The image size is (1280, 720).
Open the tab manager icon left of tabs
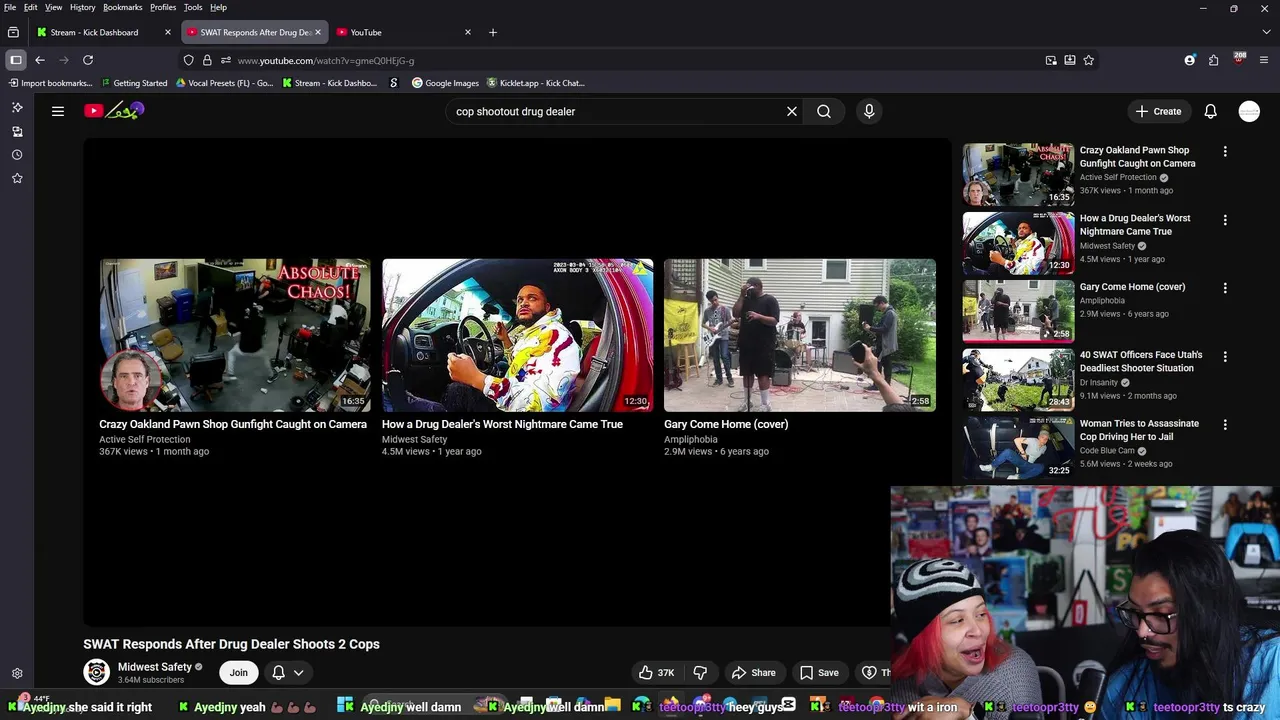[13, 32]
